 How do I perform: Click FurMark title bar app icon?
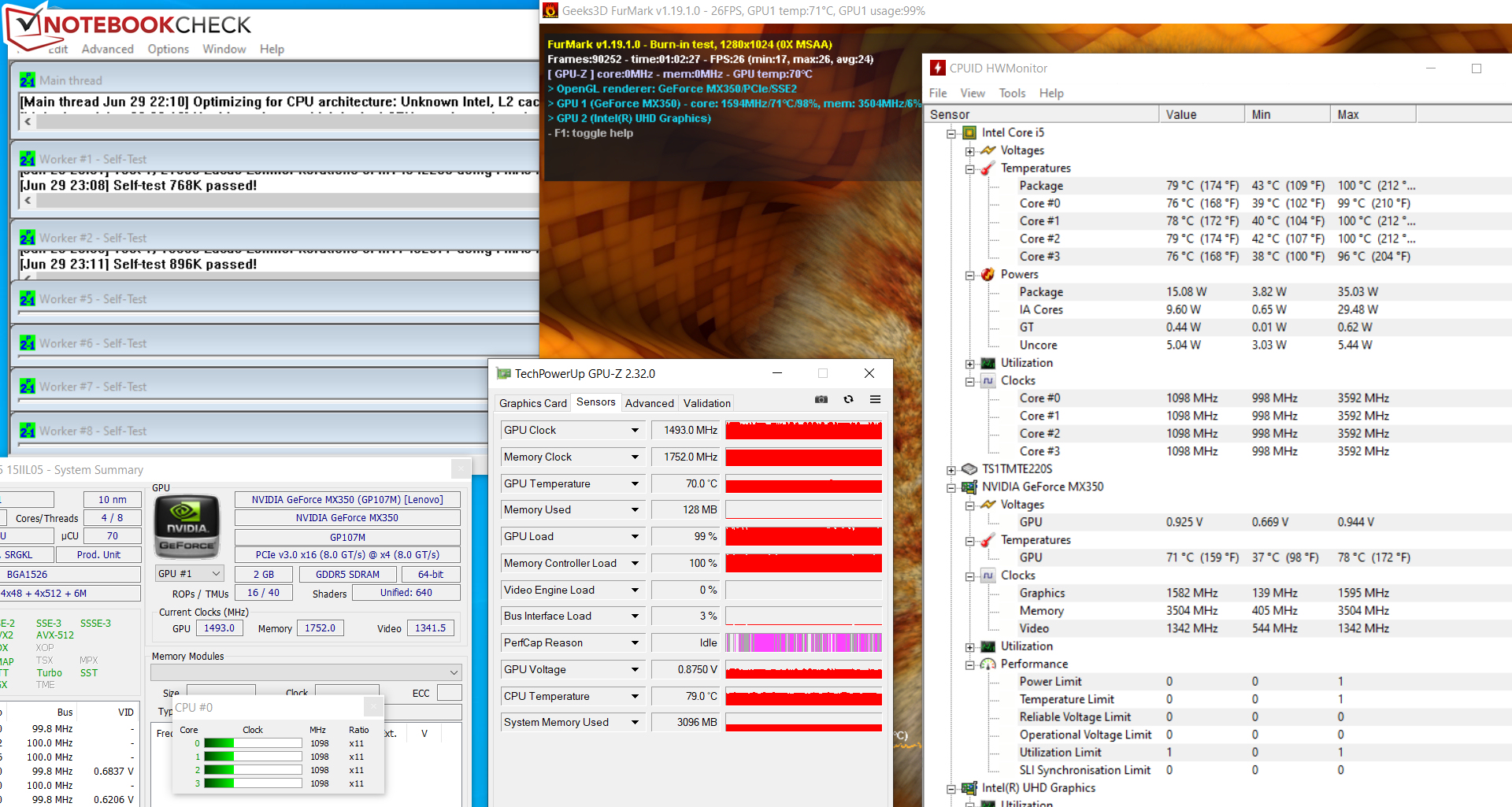pos(550,10)
